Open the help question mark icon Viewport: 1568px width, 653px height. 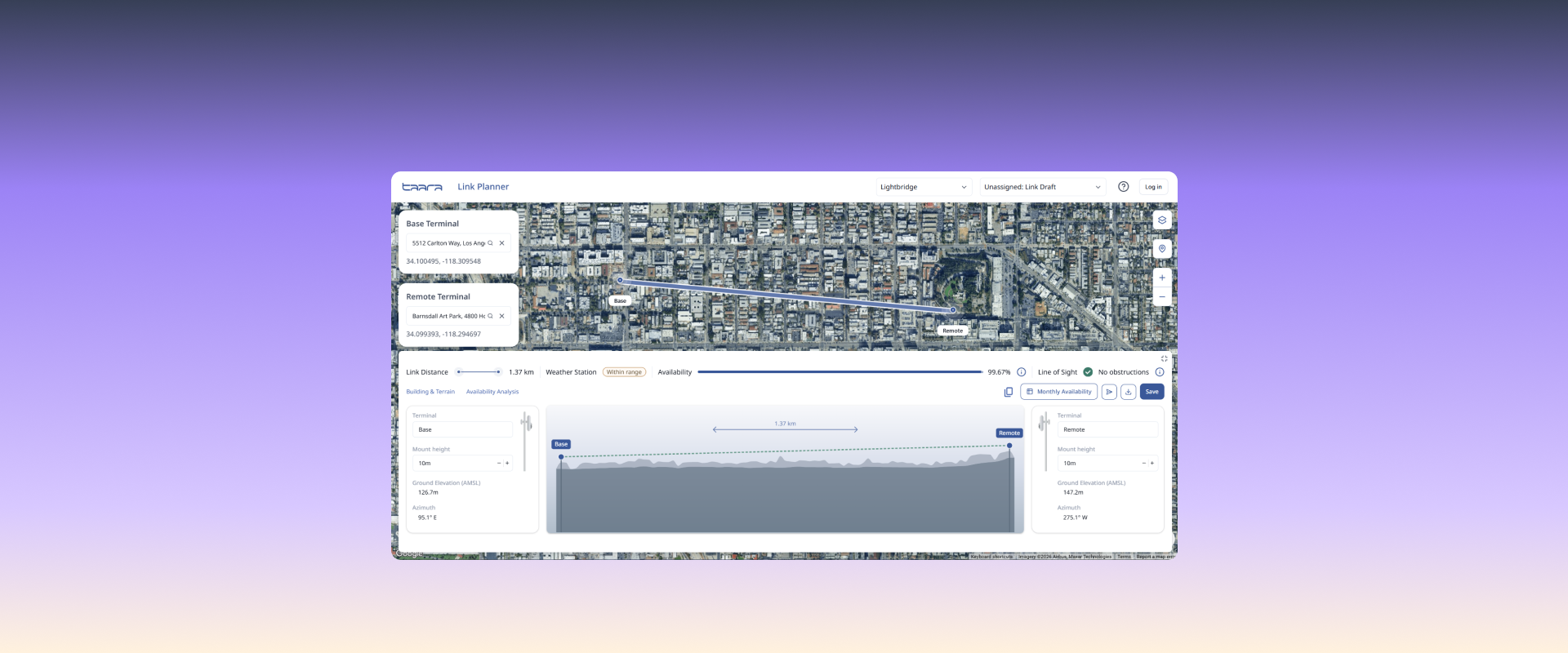point(1123,187)
